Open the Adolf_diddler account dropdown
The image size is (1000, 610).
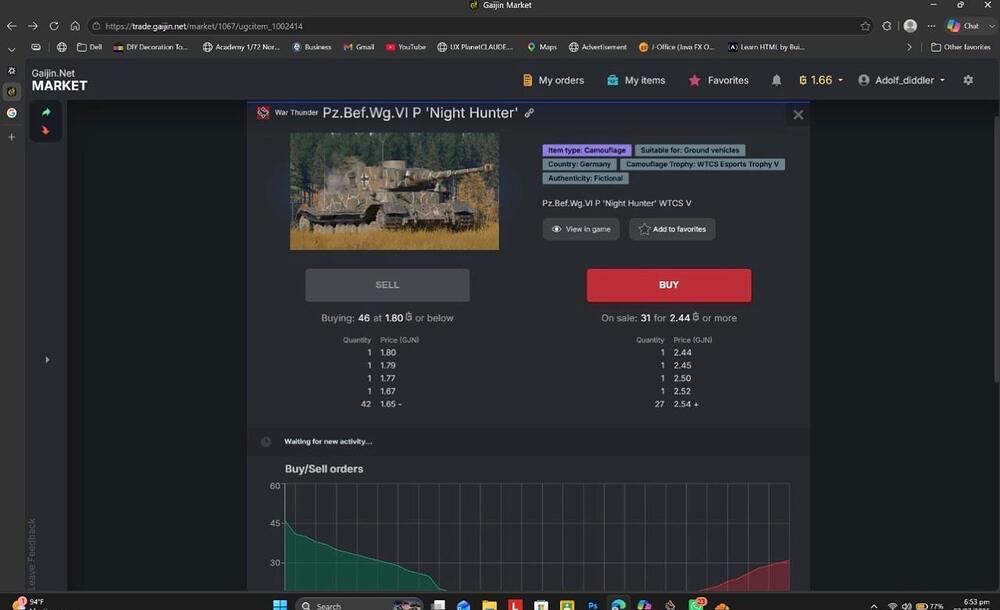[902, 80]
